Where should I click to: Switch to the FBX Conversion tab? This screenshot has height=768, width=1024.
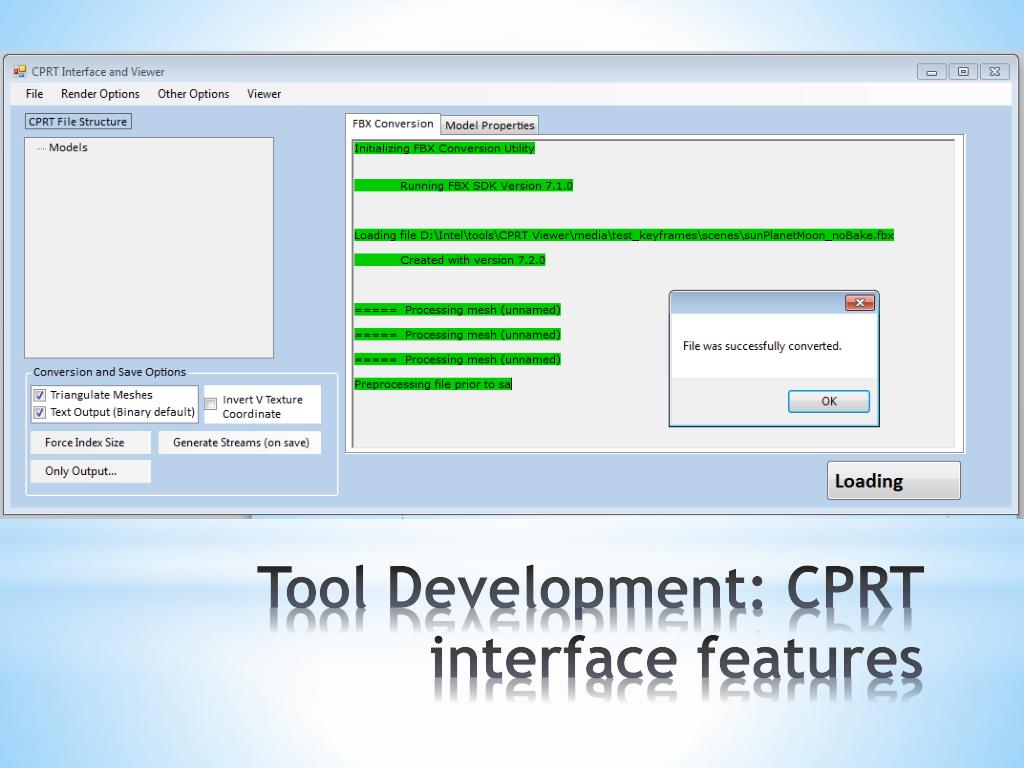392,123
